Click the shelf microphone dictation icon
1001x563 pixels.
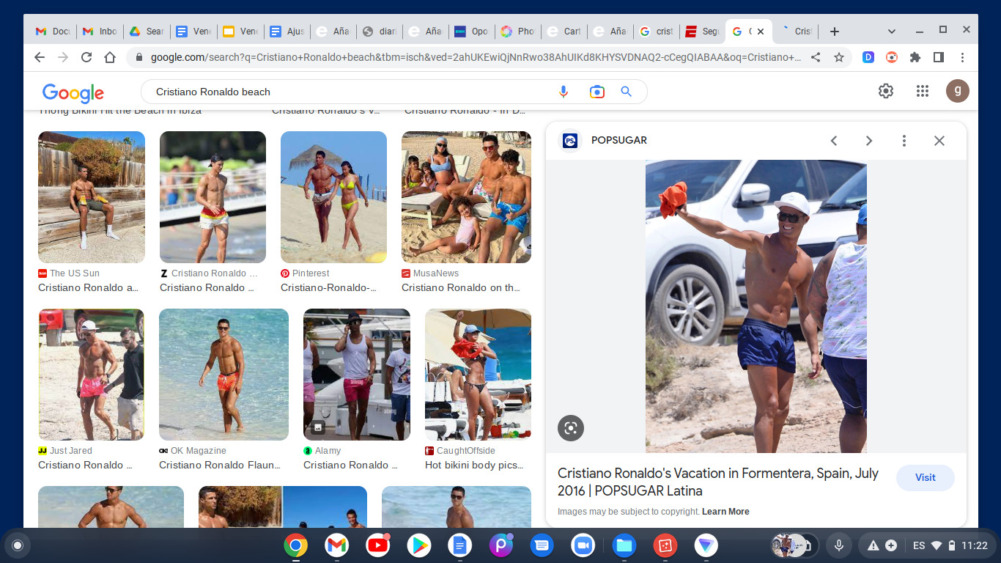coord(839,545)
